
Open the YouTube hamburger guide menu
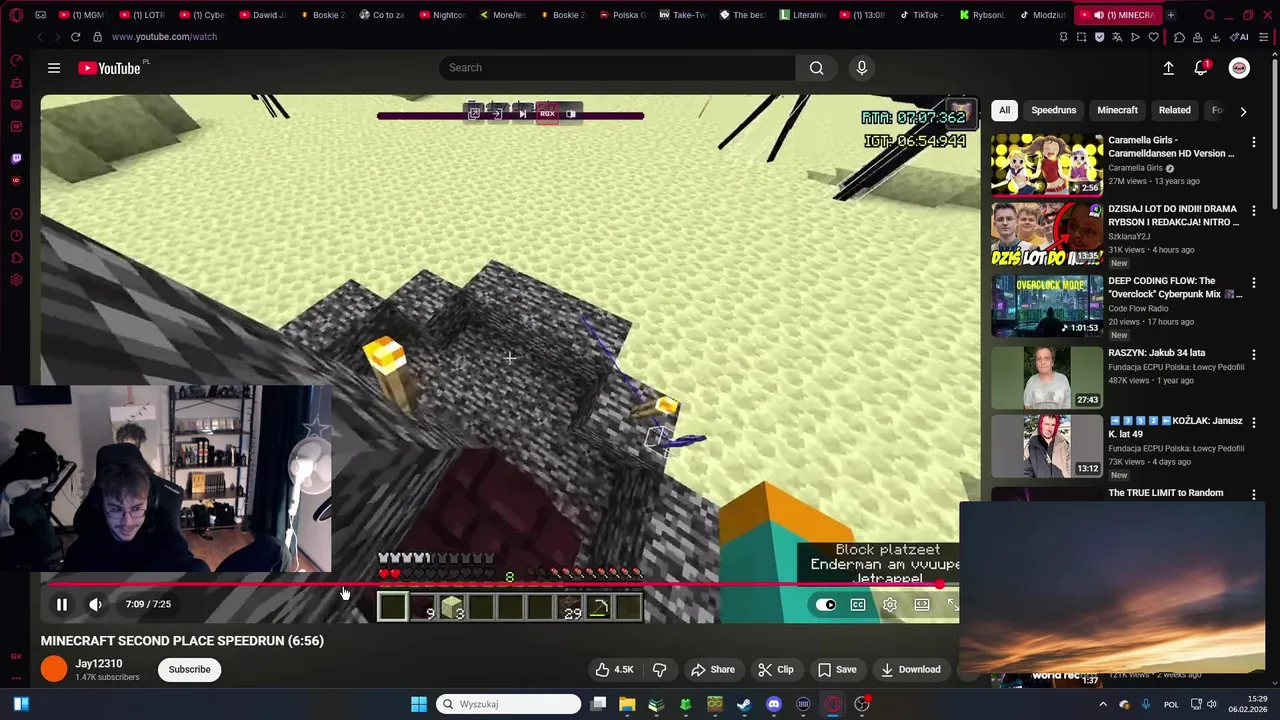(x=54, y=68)
